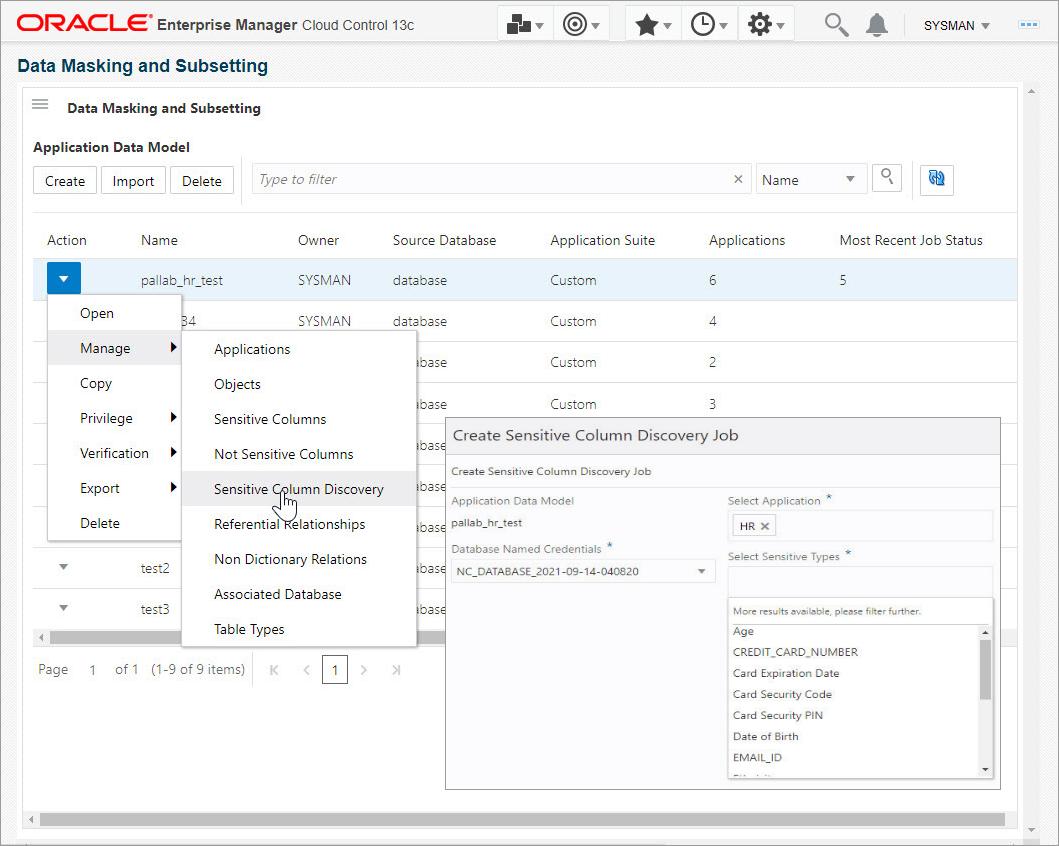
Task: Open the ellipsis accessibility menu icon
Action: [1029, 25]
